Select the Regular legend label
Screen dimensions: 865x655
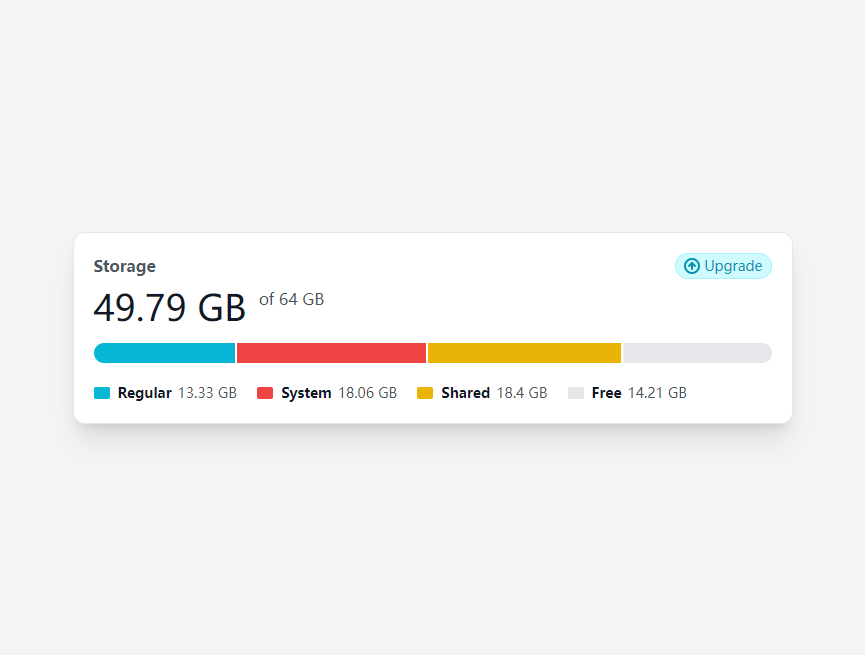tap(145, 393)
